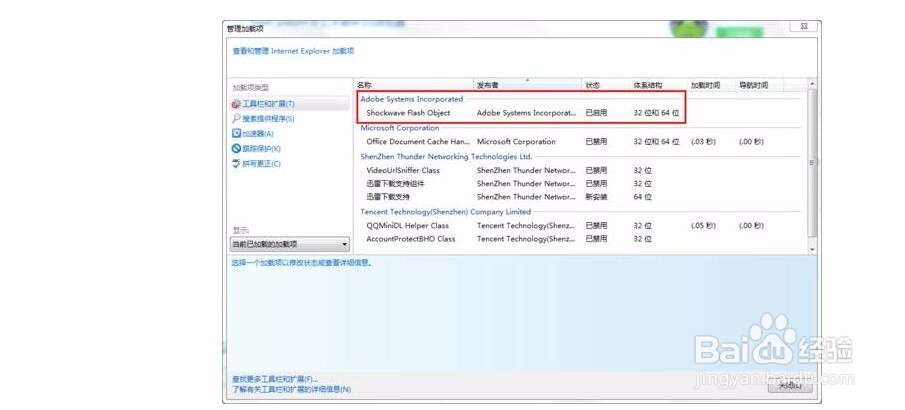
Task: Click the 关闭(L) button at bottom right
Action: click(x=790, y=386)
